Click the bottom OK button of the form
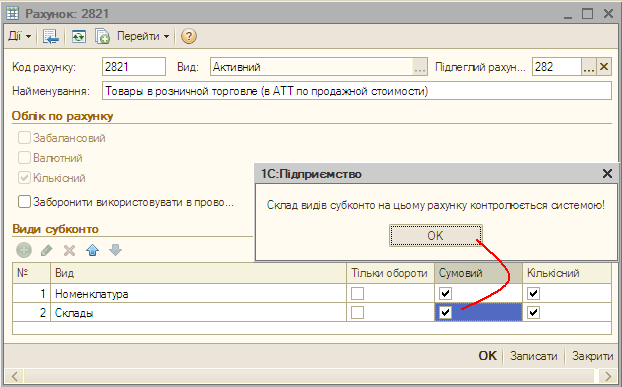The image size is (622, 387). coord(488,356)
